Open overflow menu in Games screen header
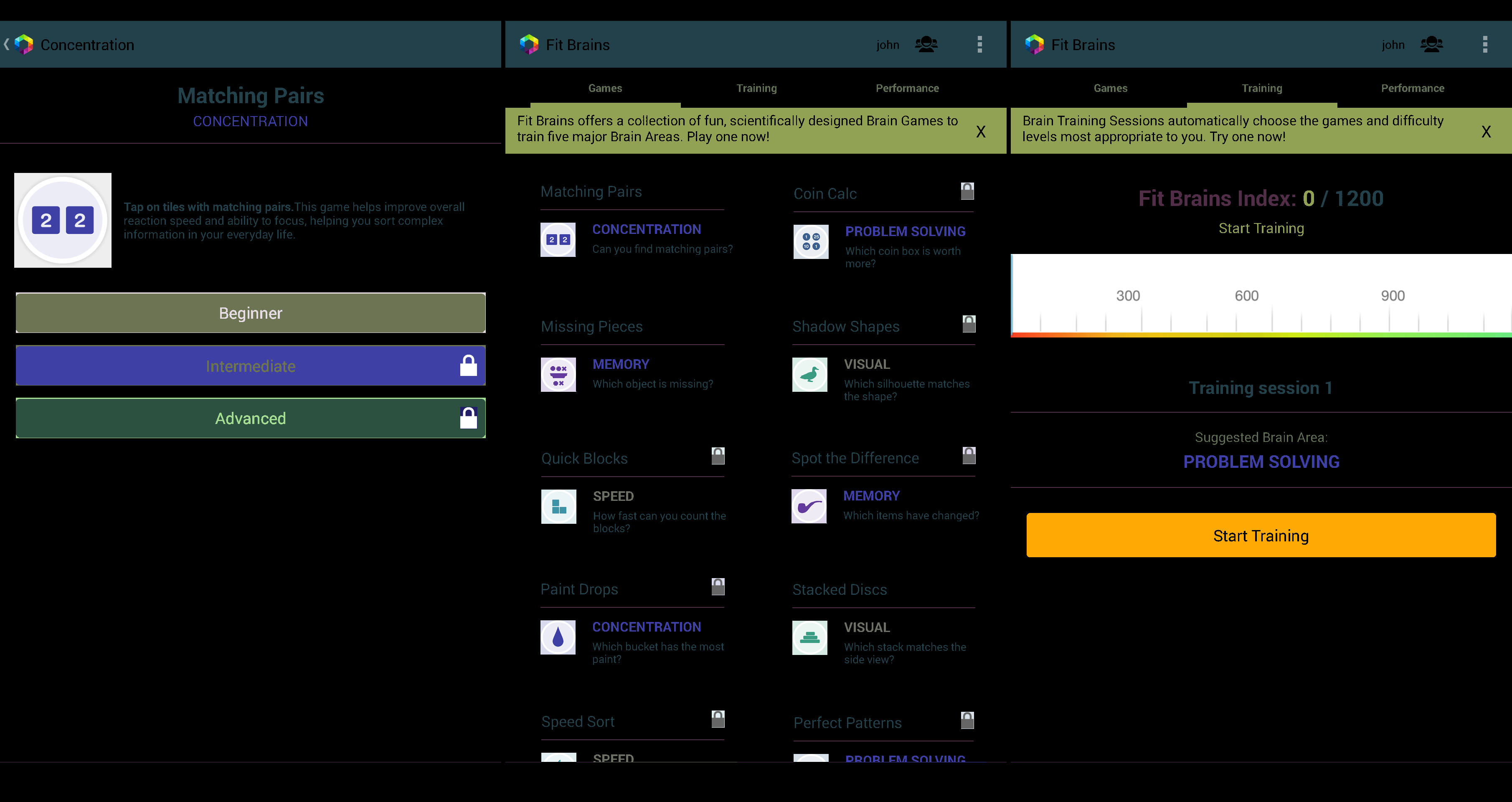 pos(979,45)
